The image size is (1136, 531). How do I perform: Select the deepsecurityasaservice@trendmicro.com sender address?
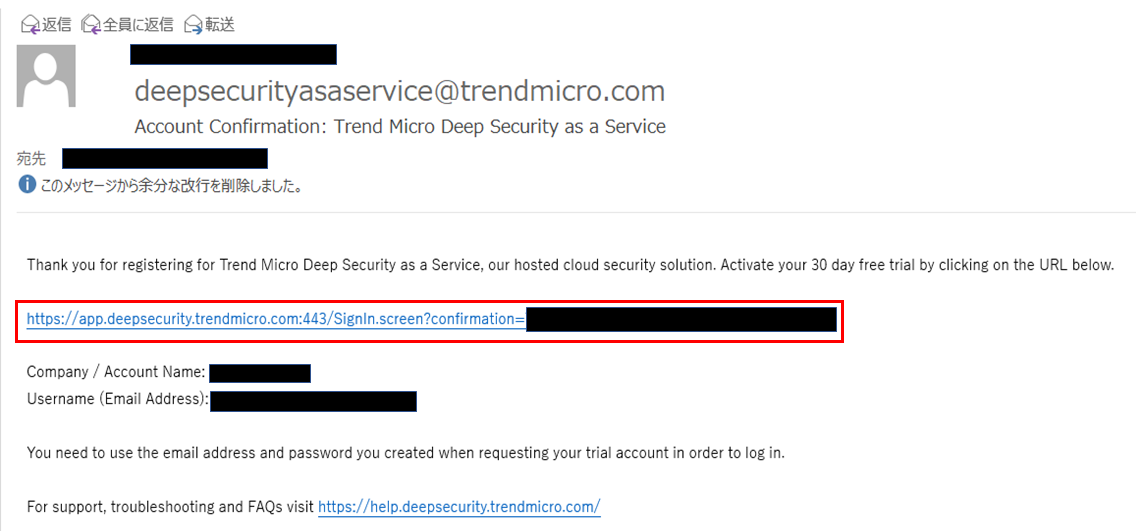(399, 91)
